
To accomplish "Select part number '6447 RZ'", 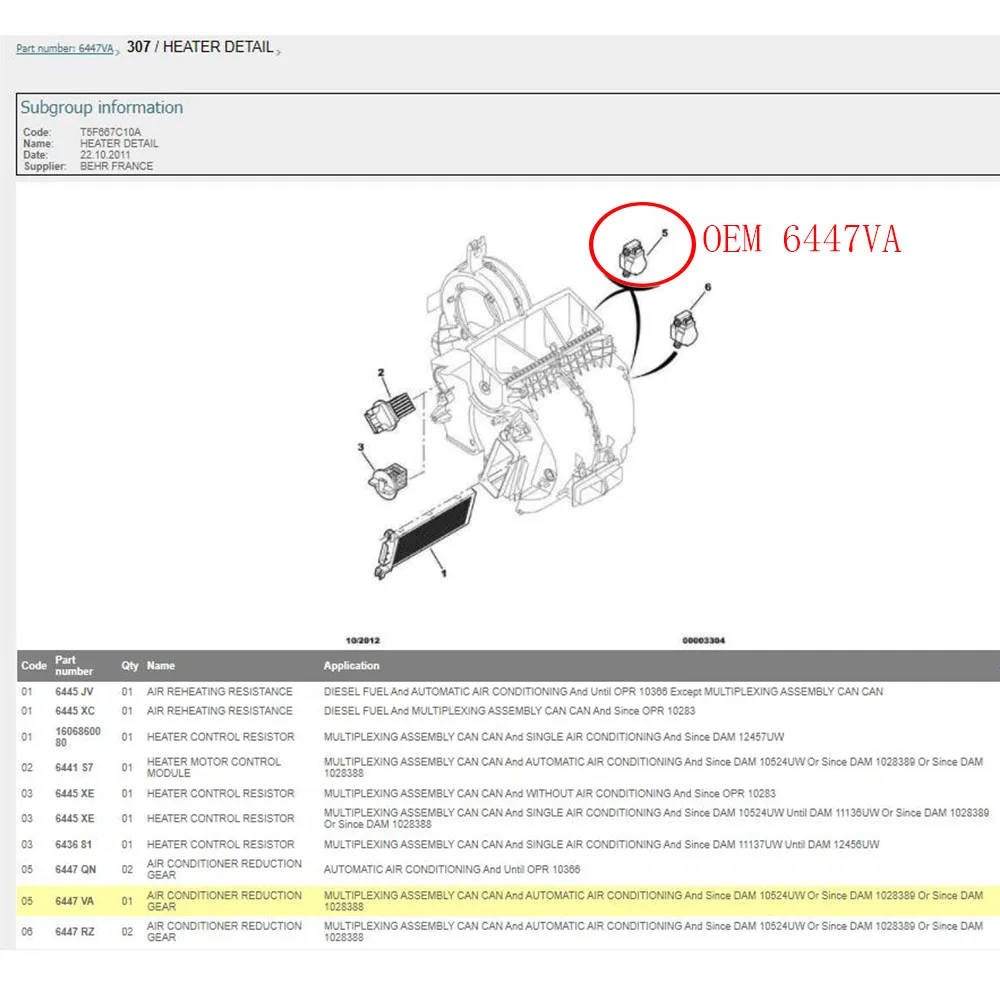I will click(x=75, y=932).
